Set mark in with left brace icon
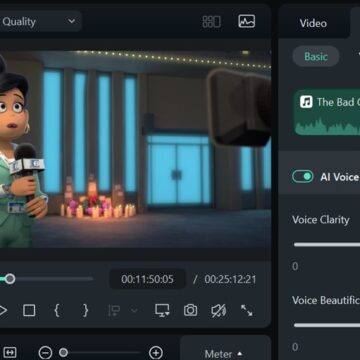 pos(57,310)
